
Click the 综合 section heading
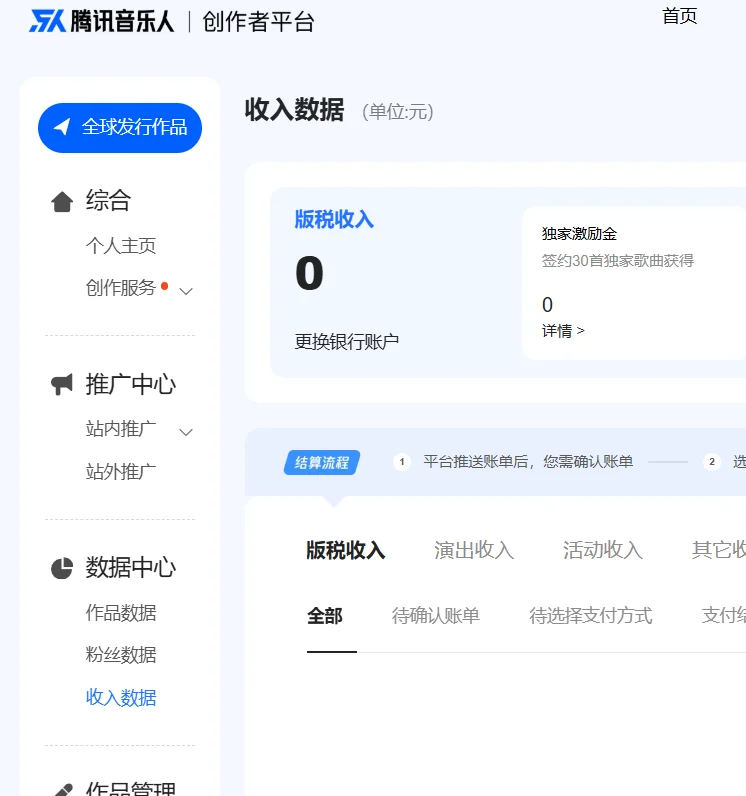[x=108, y=200]
